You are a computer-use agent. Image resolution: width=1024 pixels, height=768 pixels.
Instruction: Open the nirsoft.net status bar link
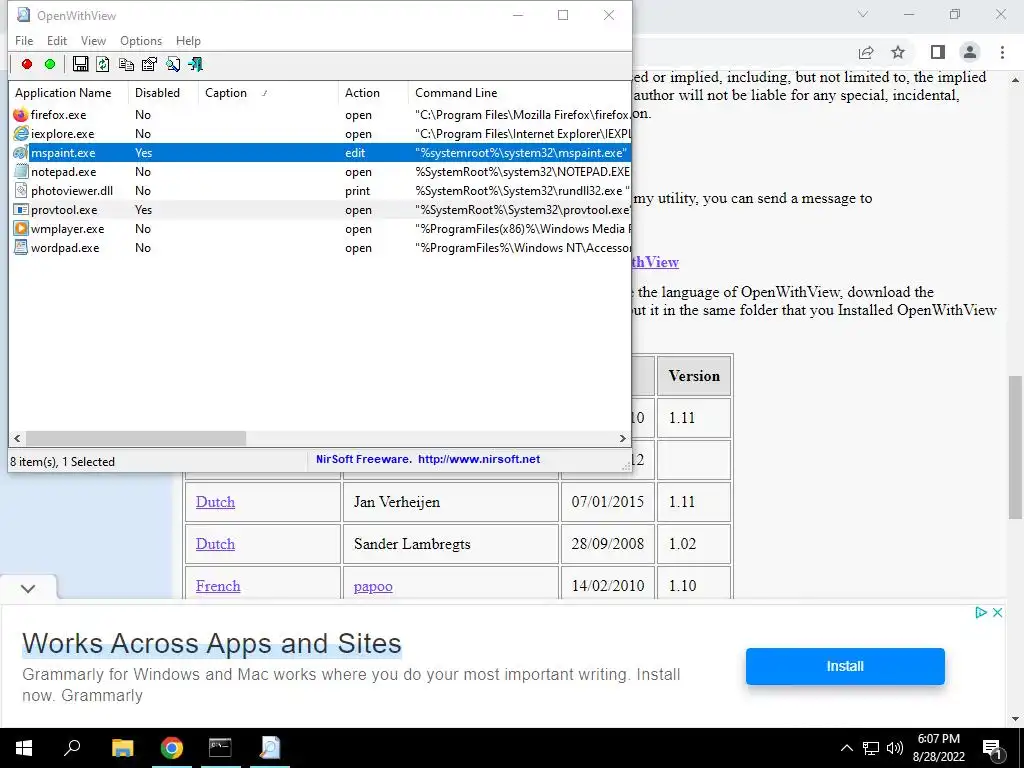pos(479,459)
